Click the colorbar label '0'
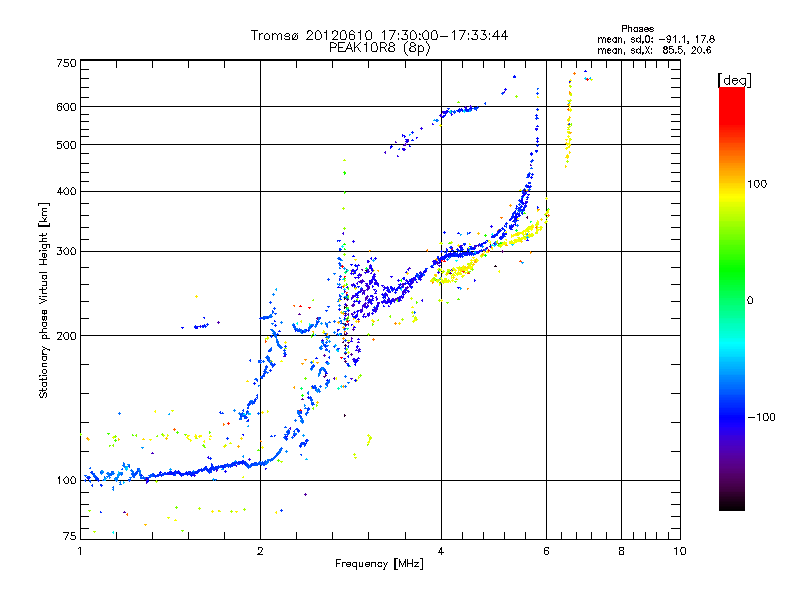The height and width of the screenshot is (600, 800). [x=750, y=301]
